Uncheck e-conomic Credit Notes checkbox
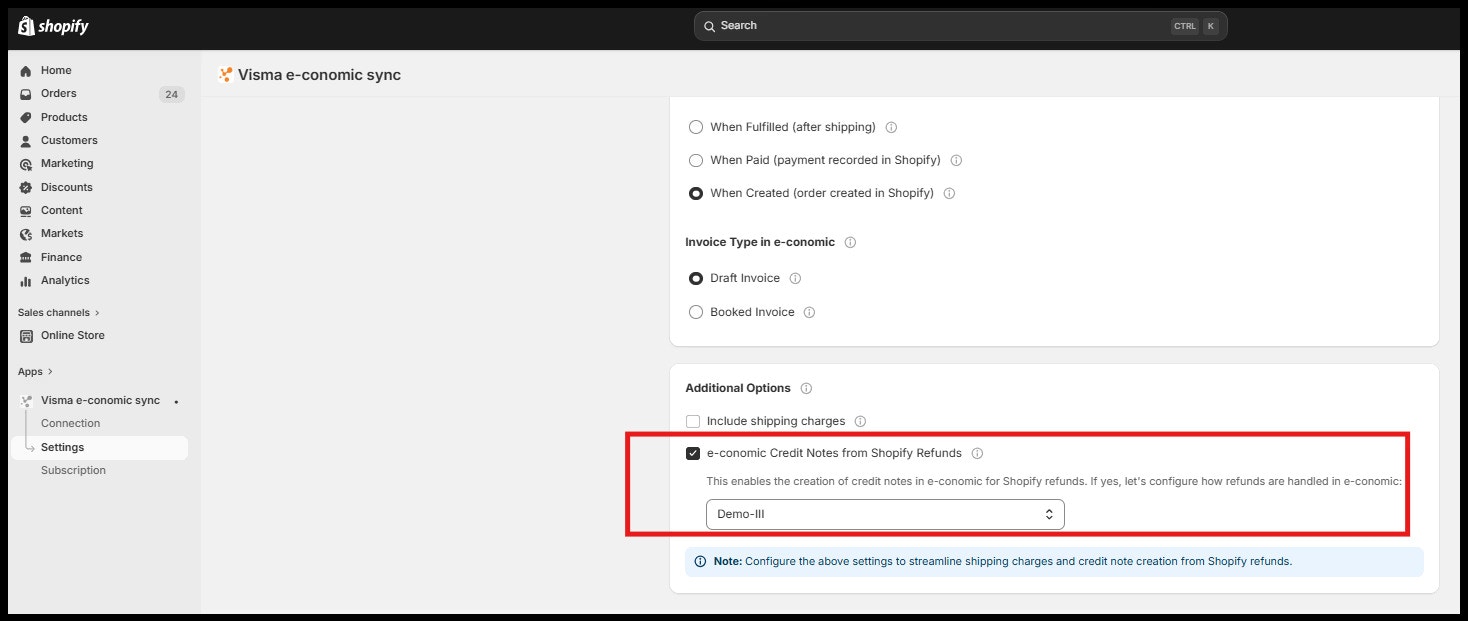This screenshot has width=1468, height=621. click(x=693, y=454)
